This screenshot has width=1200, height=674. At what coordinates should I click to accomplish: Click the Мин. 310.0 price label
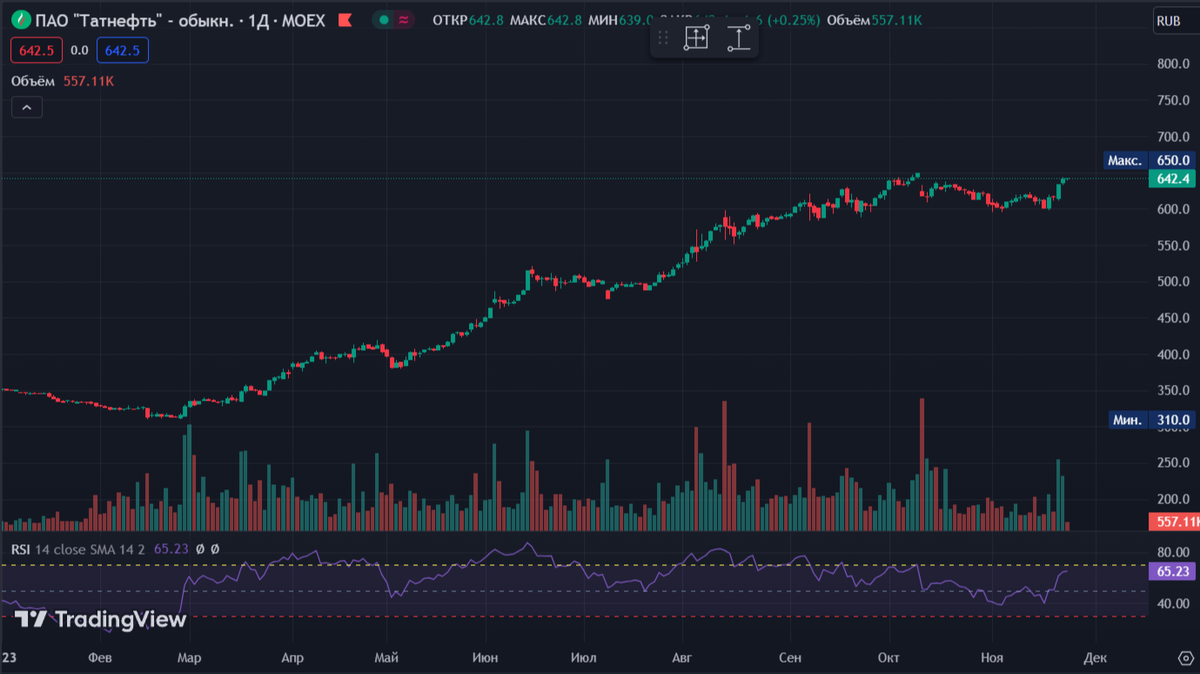(1152, 420)
